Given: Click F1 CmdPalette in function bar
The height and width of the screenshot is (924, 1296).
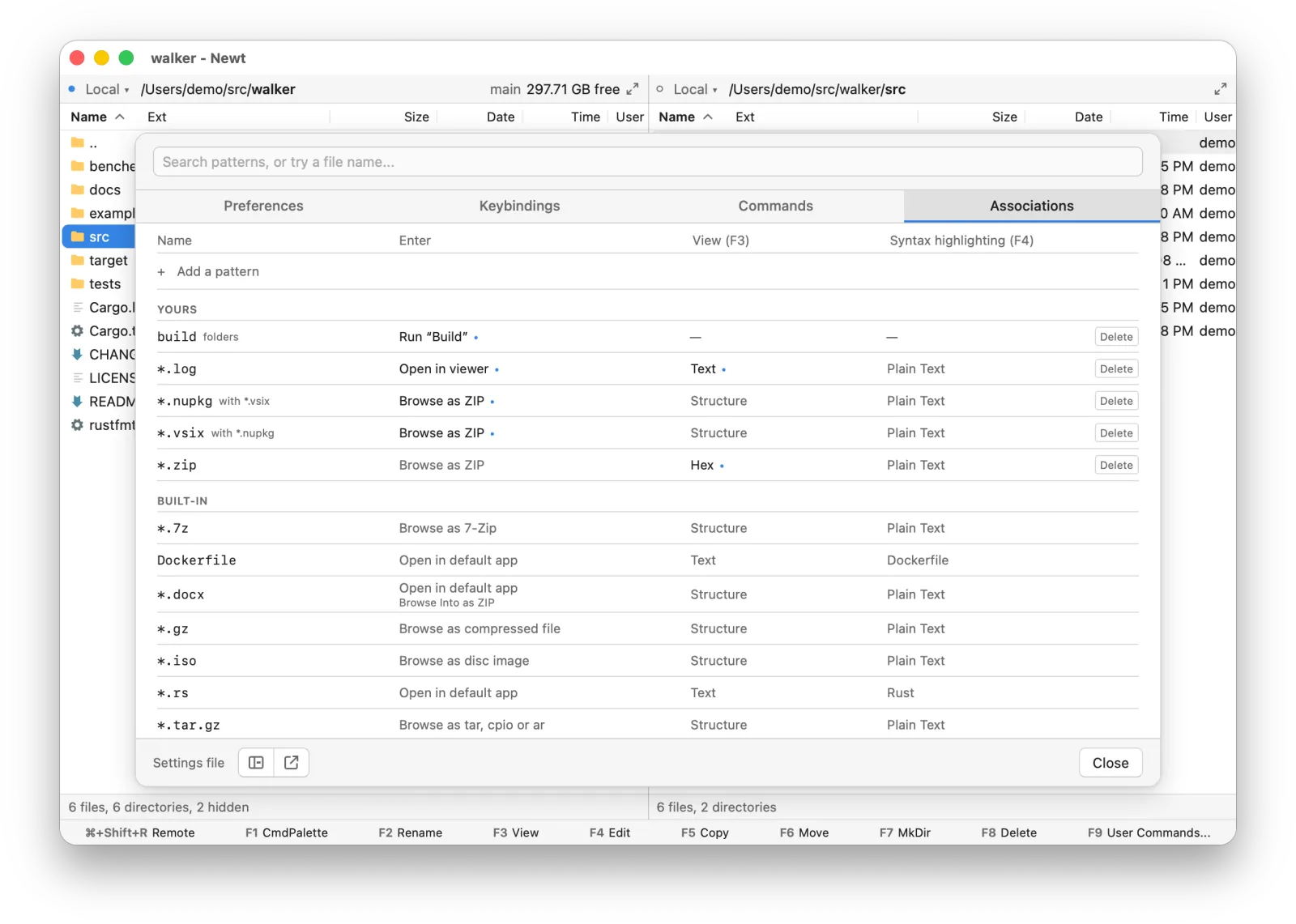Looking at the screenshot, I should [286, 832].
